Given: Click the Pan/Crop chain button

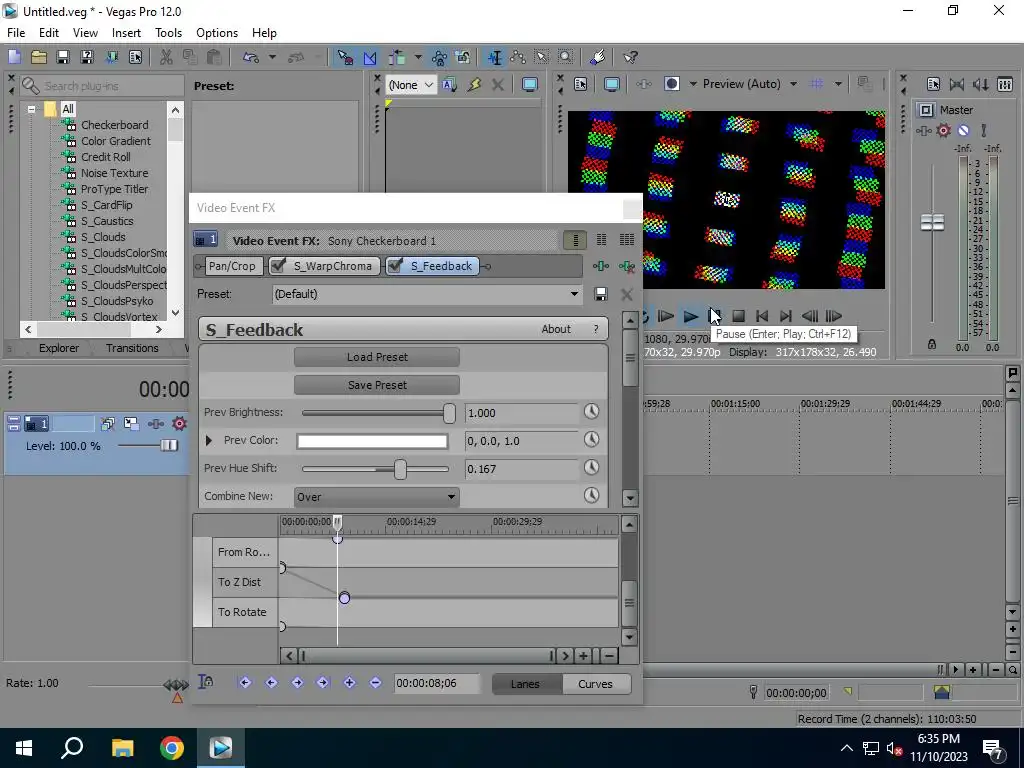Looking at the screenshot, I should 232,266.
